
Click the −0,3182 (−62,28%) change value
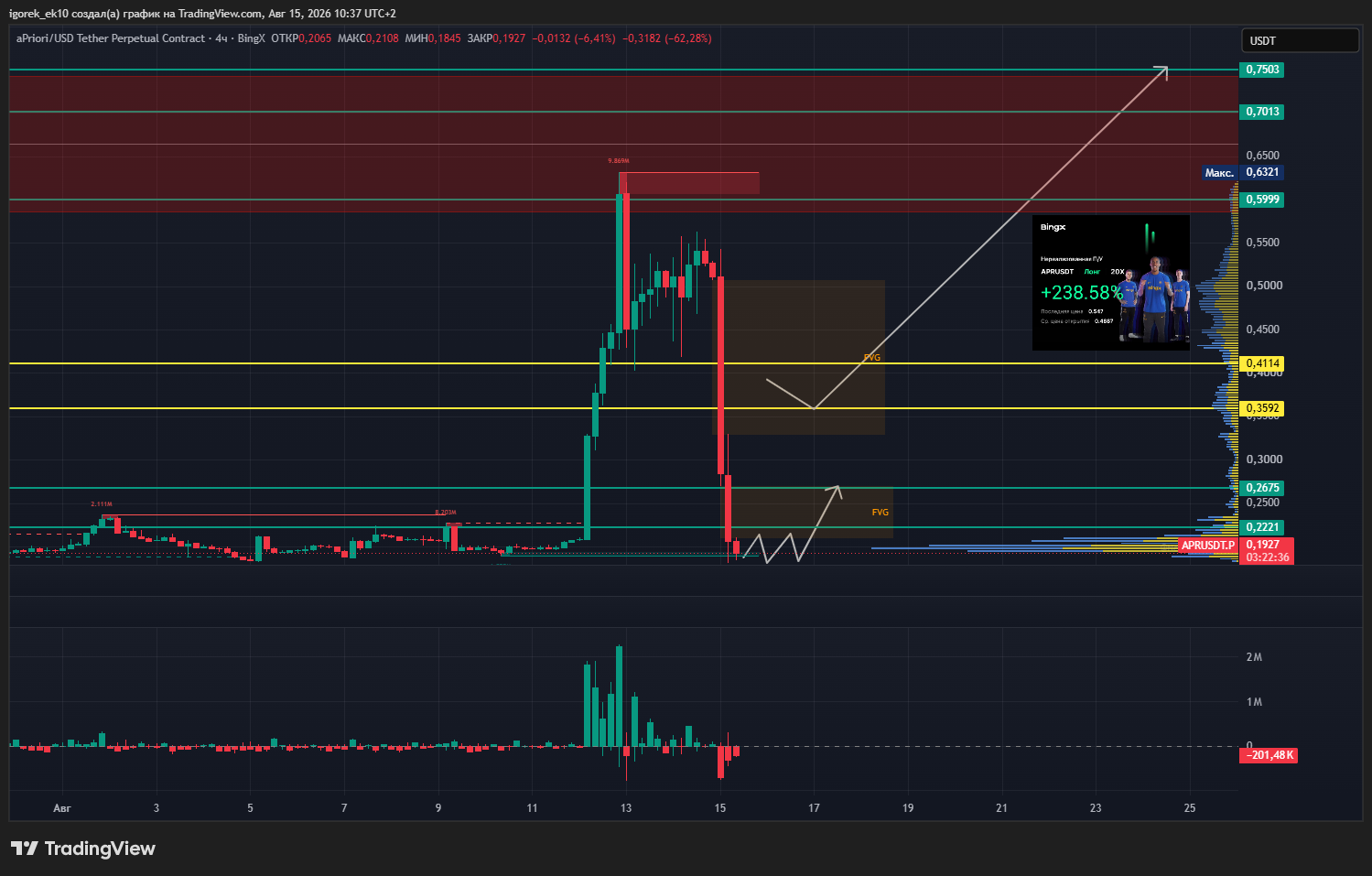[x=667, y=38]
